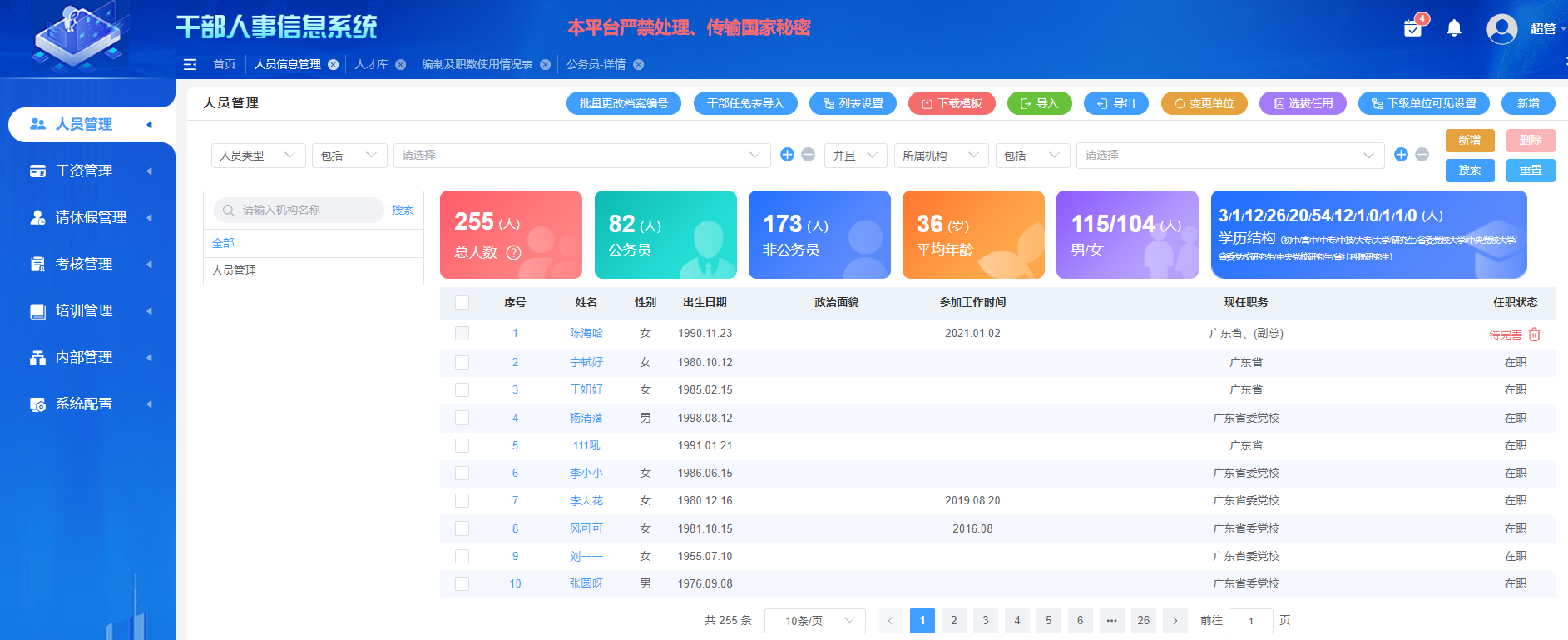Click the 请休假管理 person icon
Viewport: 1568px width, 640px height.
click(37, 217)
